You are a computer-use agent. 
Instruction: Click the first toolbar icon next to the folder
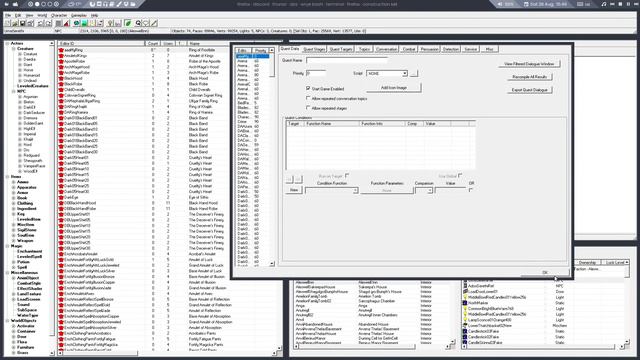(x=7, y=23)
